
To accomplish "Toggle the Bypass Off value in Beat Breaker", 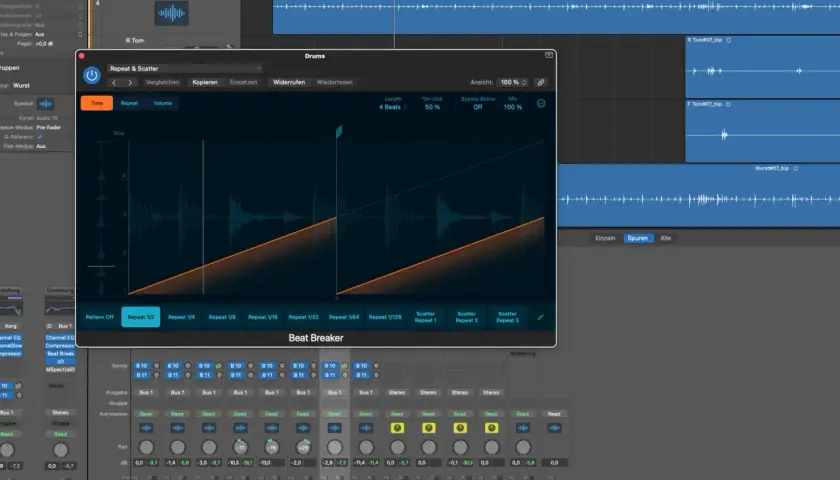I will point(478,107).
